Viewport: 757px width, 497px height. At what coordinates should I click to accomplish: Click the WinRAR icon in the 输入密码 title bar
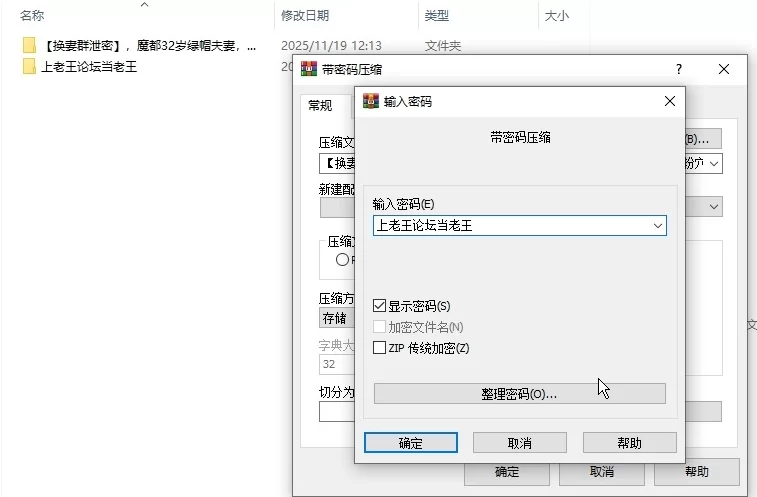[371, 101]
